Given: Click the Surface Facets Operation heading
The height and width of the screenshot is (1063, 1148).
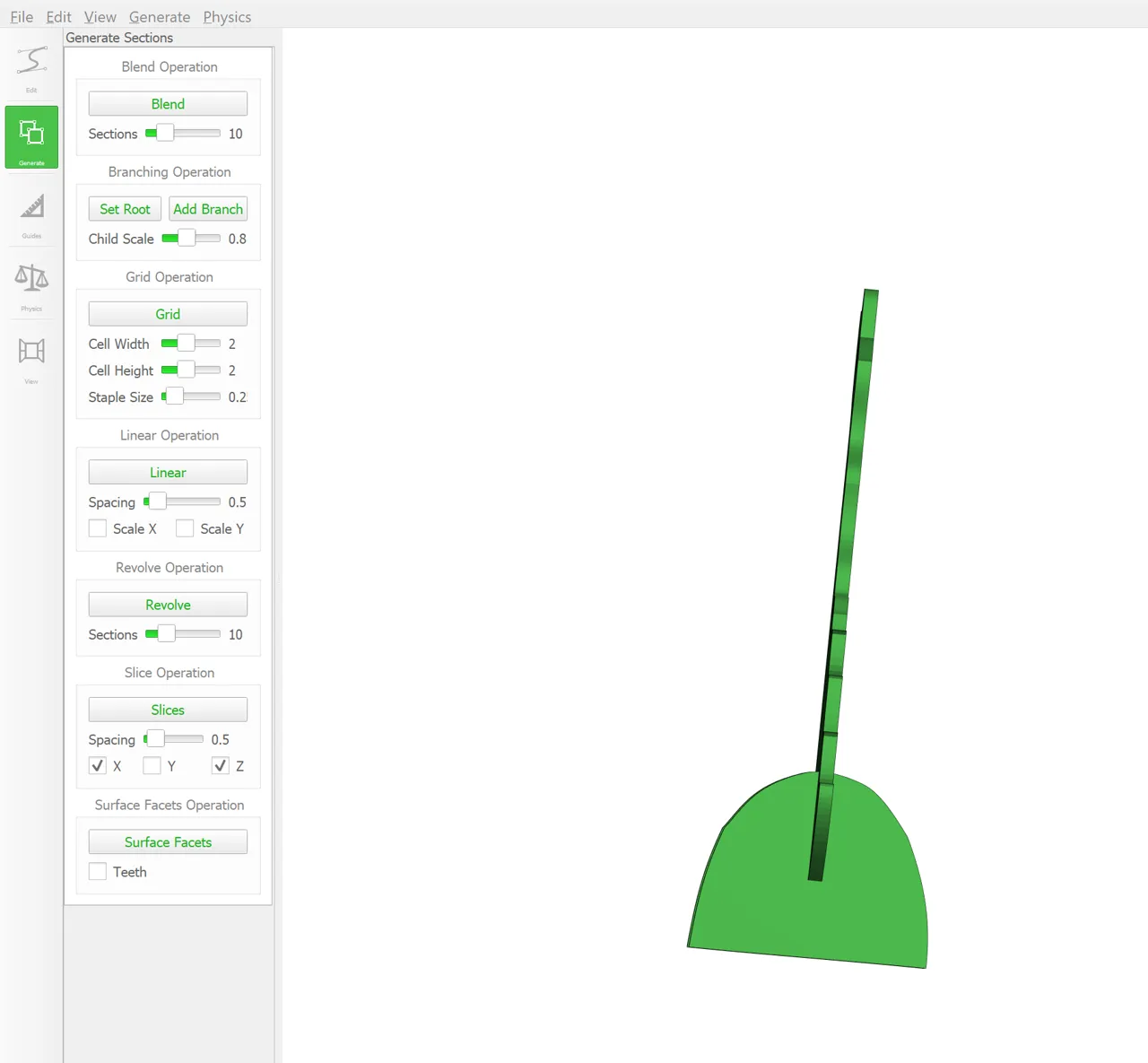Looking at the screenshot, I should (170, 806).
